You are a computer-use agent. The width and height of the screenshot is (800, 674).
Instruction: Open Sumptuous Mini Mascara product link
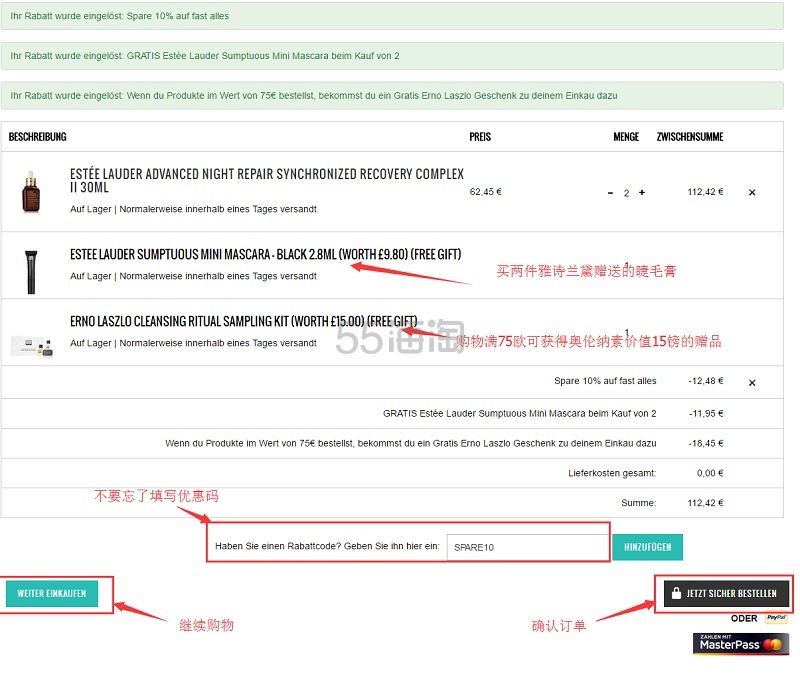click(x=265, y=254)
